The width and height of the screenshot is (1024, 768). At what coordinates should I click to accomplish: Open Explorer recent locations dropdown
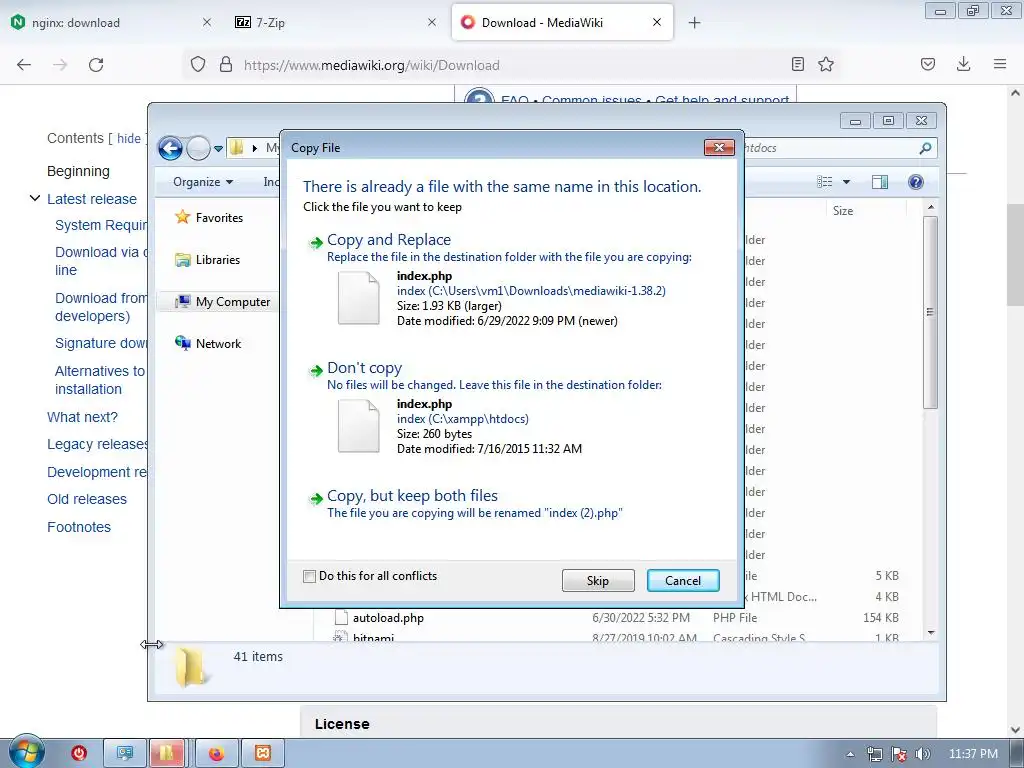click(x=218, y=148)
